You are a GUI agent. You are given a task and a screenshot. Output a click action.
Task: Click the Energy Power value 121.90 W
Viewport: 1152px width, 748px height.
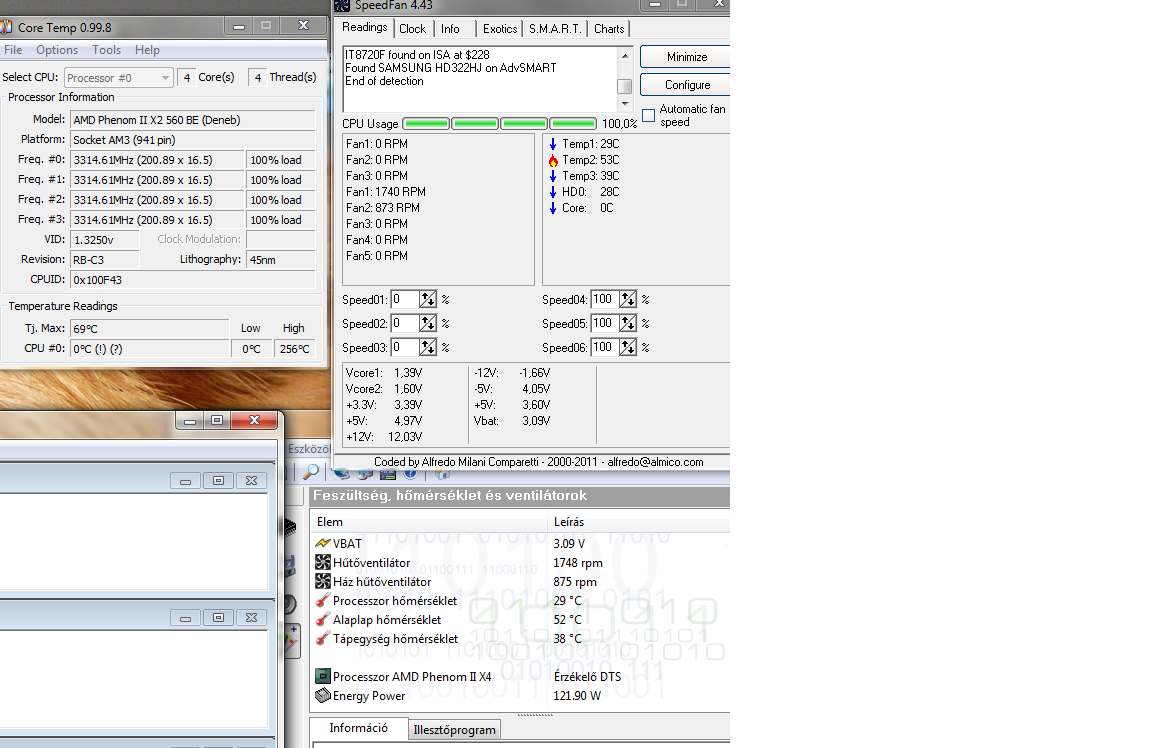point(577,695)
